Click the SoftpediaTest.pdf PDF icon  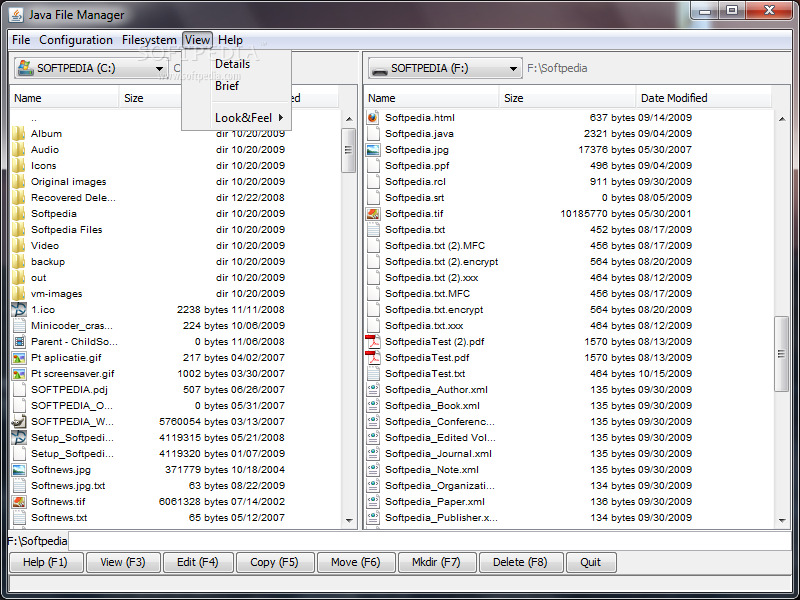pyautogui.click(x=373, y=358)
